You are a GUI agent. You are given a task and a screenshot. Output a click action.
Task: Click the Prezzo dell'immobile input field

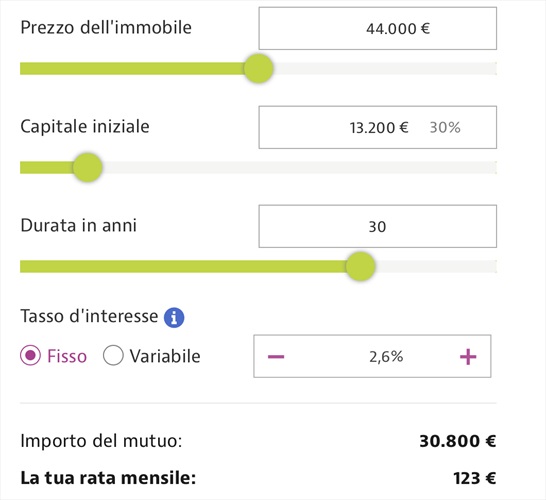[x=377, y=29]
